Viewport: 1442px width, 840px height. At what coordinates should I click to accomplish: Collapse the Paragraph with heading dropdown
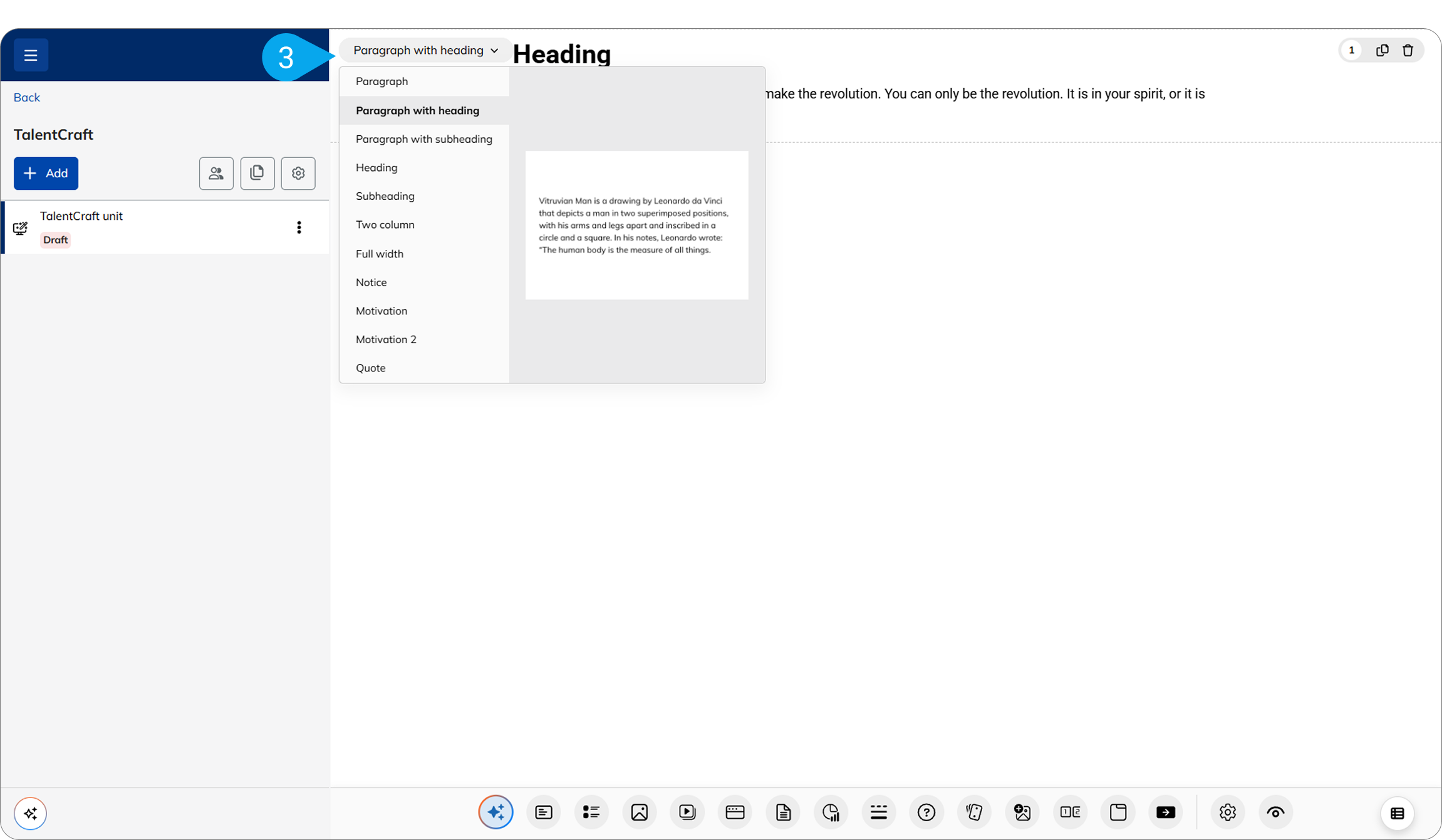(425, 50)
